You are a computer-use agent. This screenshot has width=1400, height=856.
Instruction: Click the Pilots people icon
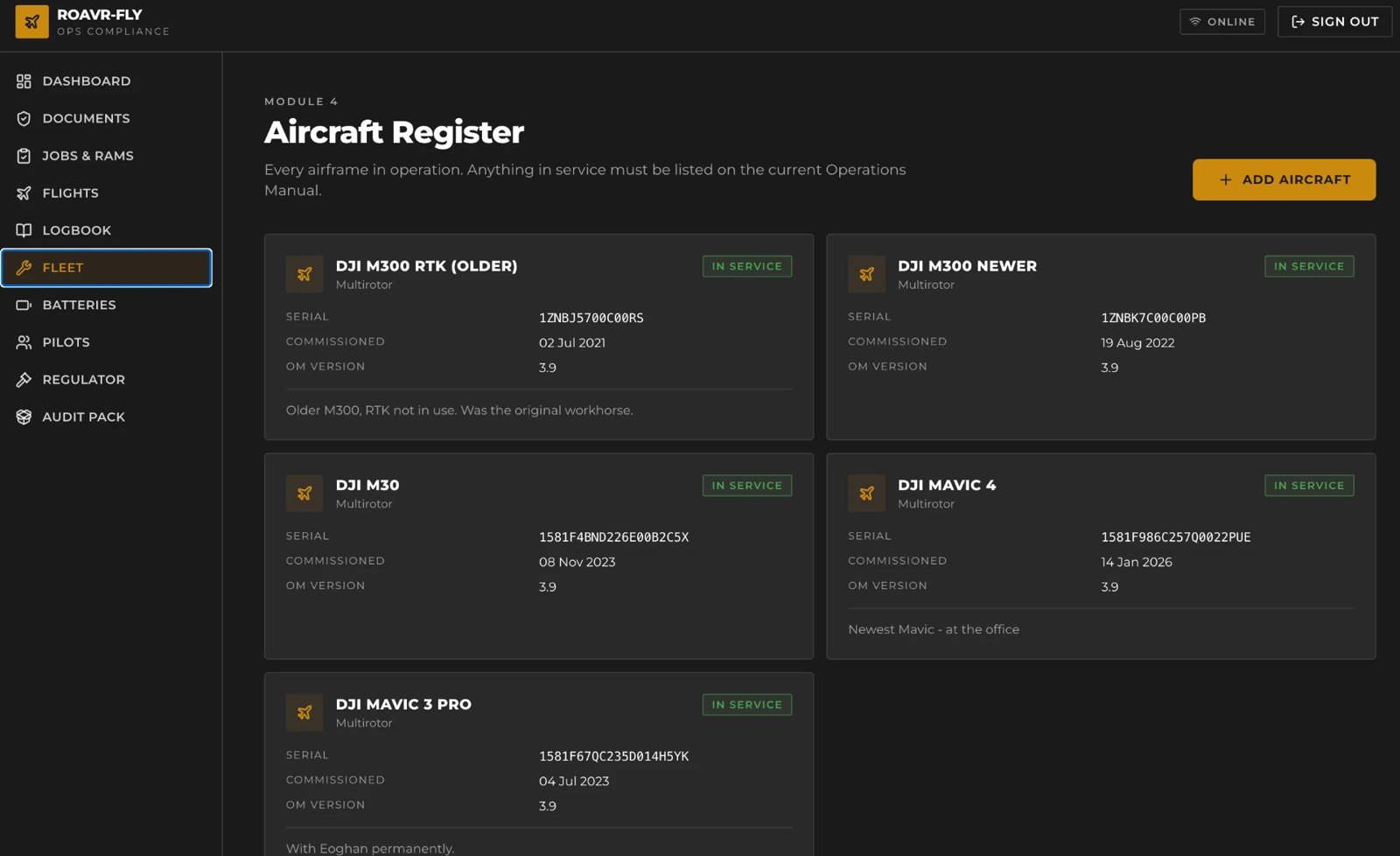tap(24, 342)
